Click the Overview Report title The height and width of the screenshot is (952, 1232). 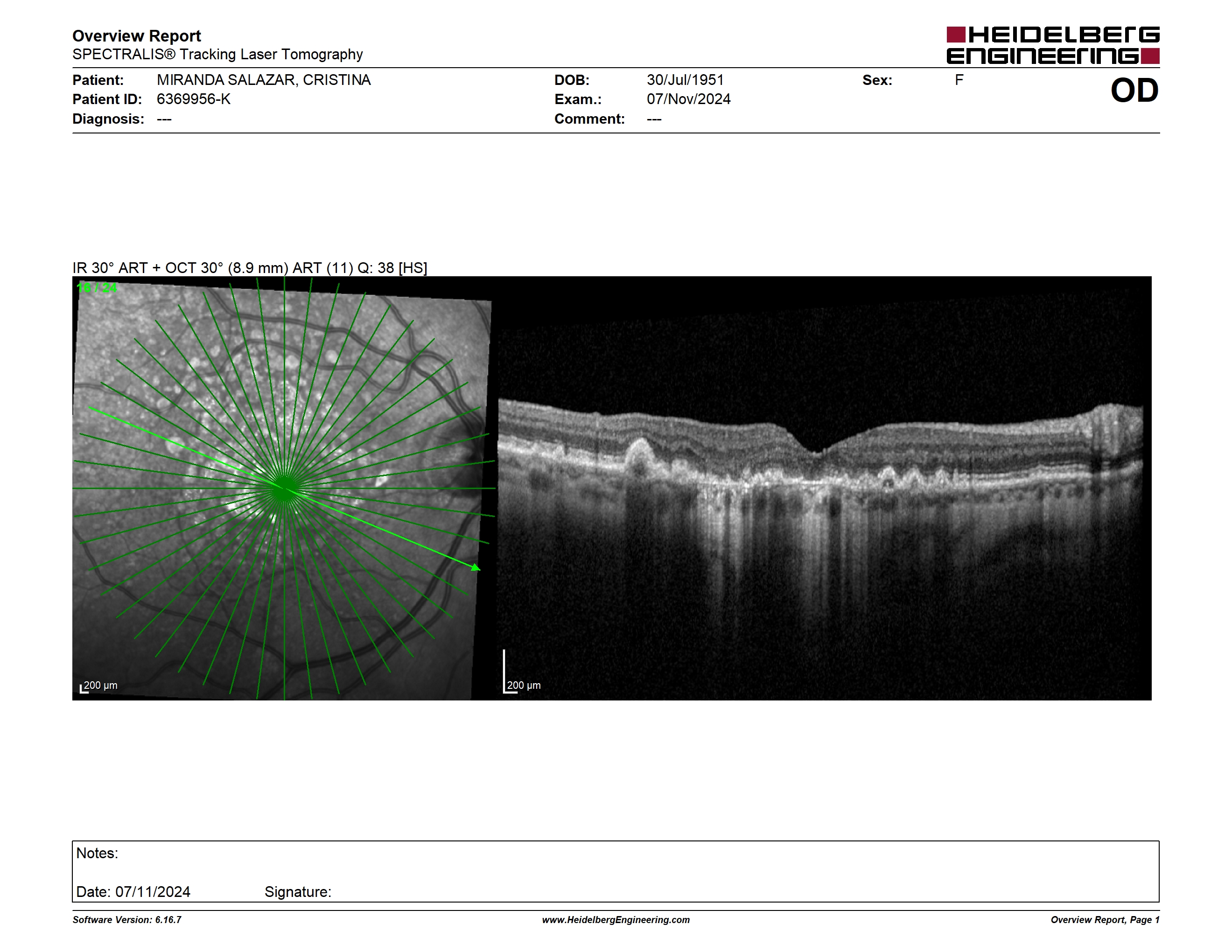(137, 36)
